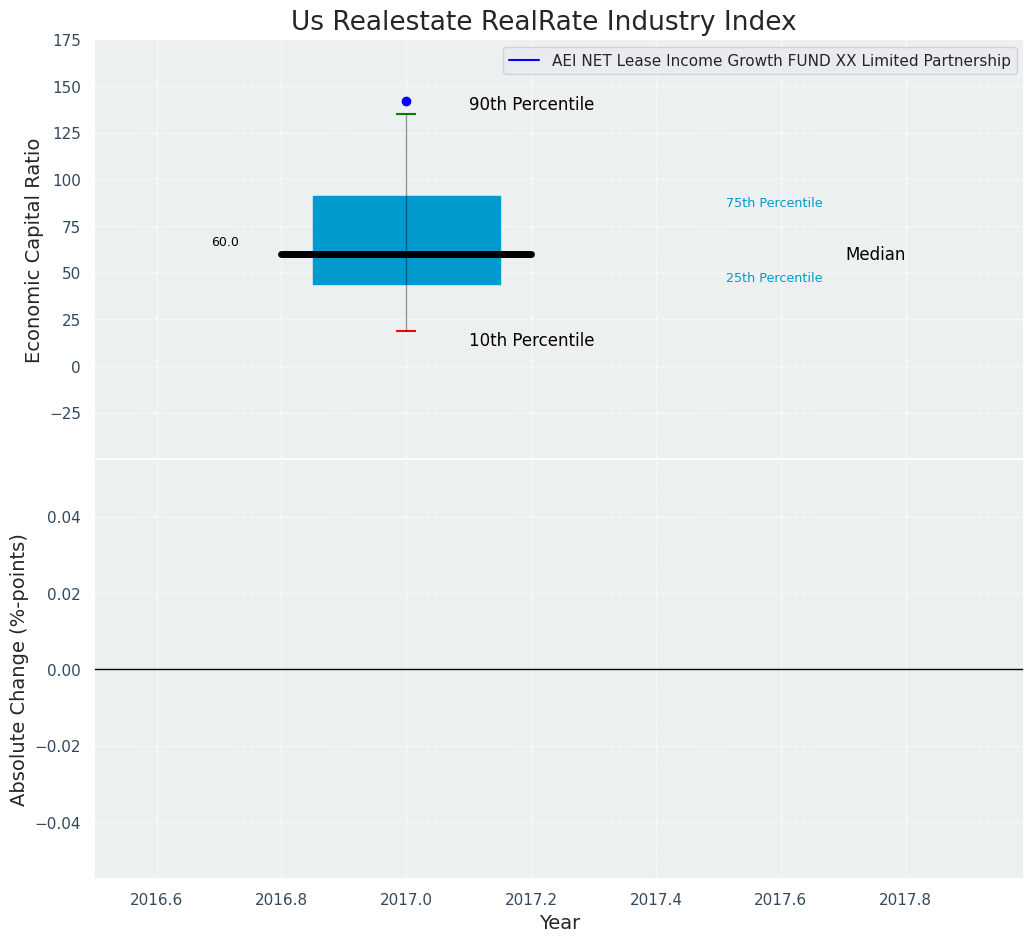Click the green 90th percentile whisker cap
Image resolution: width=1034 pixels, height=942 pixels.
pyautogui.click(x=406, y=114)
